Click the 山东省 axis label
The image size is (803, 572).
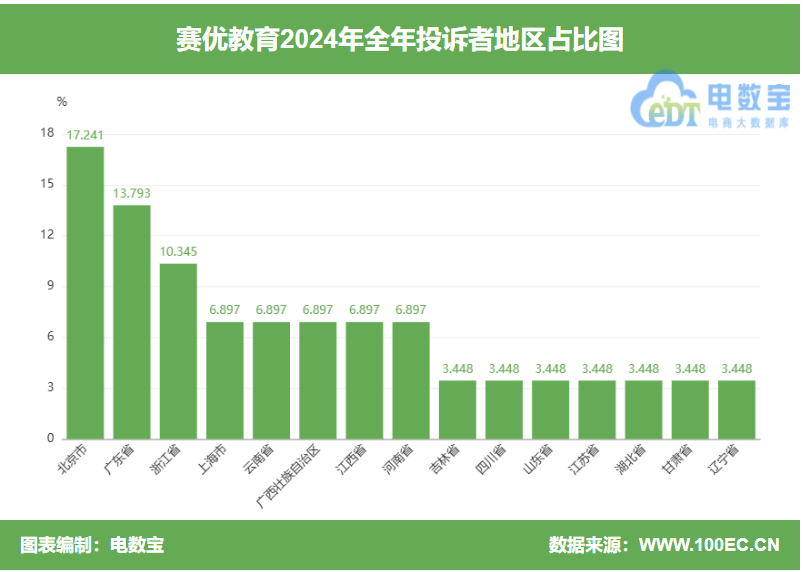(x=538, y=459)
